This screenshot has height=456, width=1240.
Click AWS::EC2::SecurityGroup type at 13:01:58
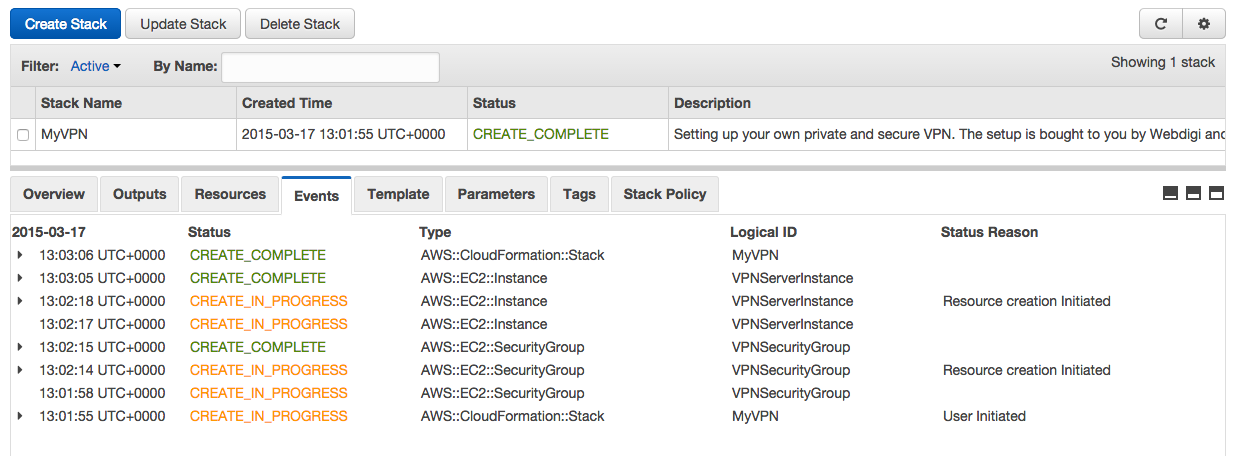point(503,393)
